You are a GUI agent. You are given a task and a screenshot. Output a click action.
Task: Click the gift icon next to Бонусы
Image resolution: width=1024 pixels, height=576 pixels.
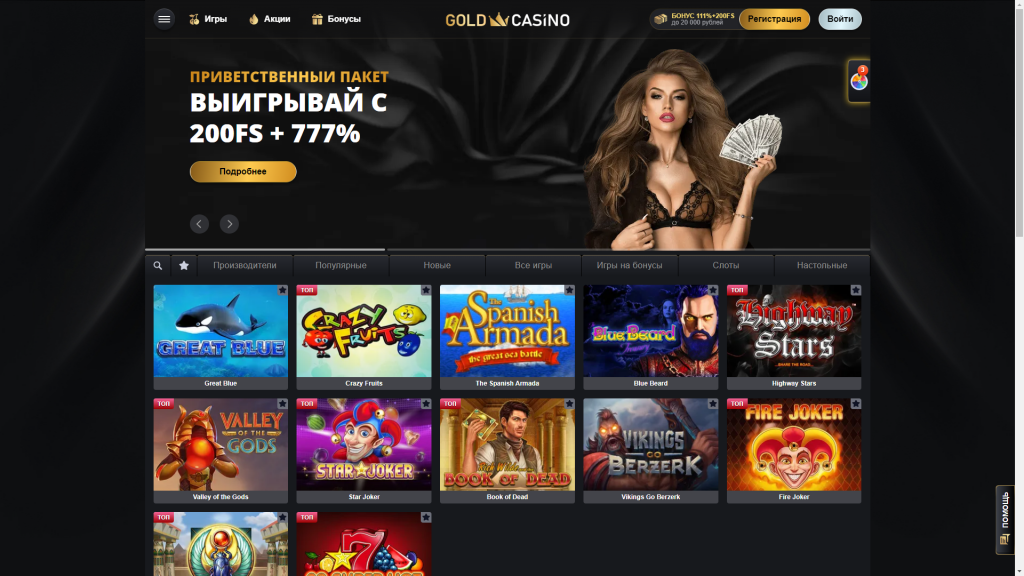point(317,19)
